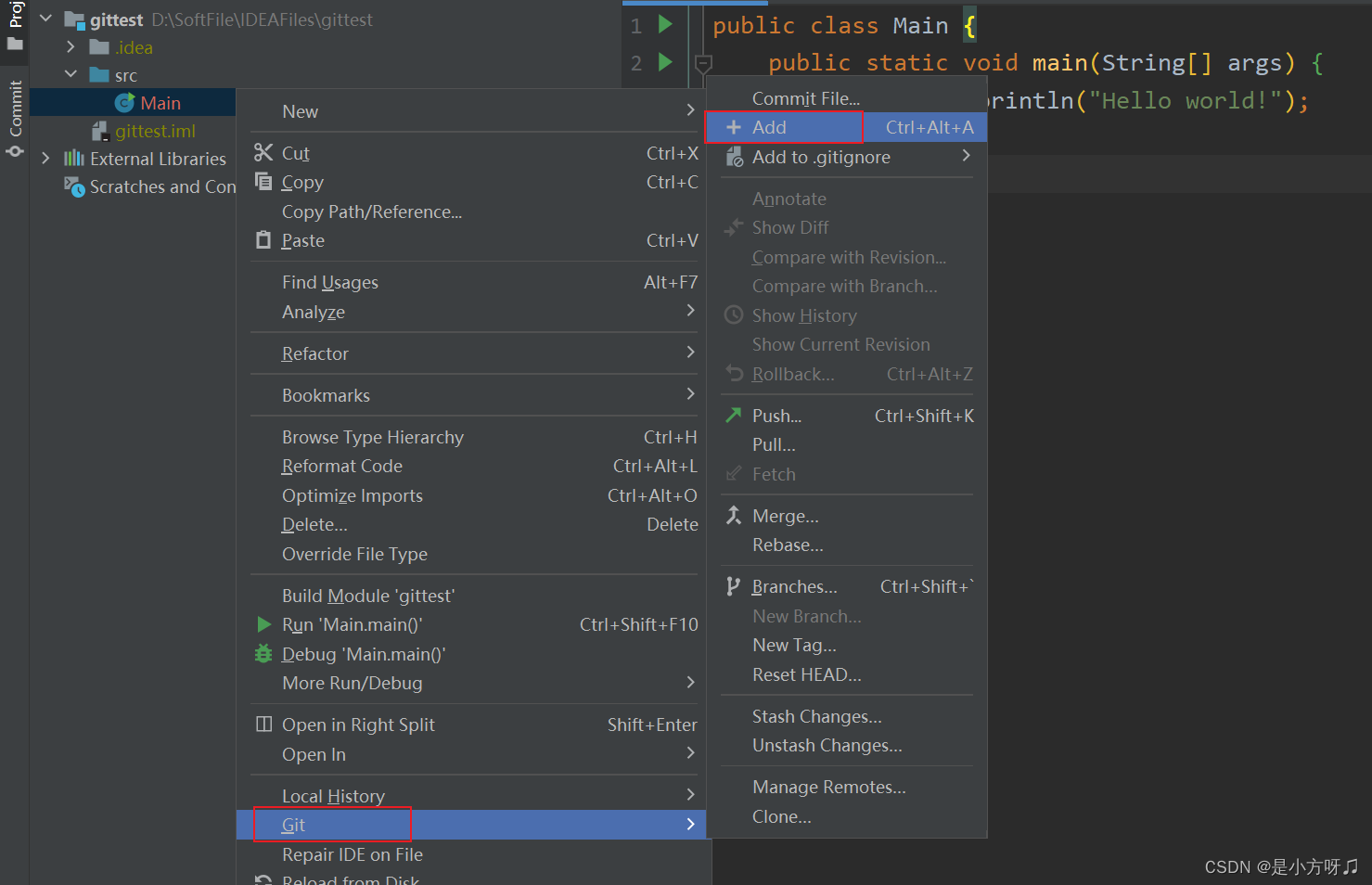Click the Paste clipboard icon

263,239
